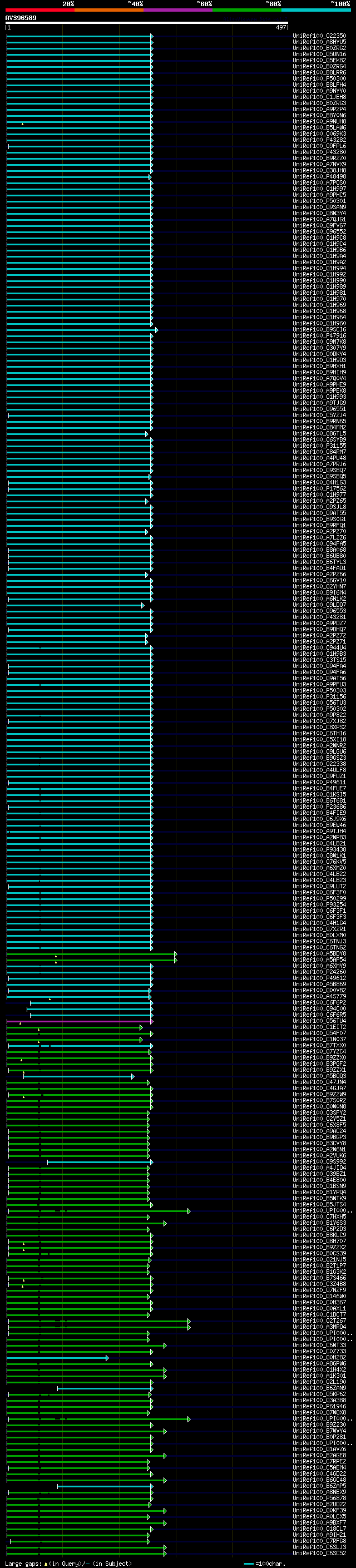
Task: Click the green ~80% identity legend segment
Action: pyautogui.click(x=247, y=10)
